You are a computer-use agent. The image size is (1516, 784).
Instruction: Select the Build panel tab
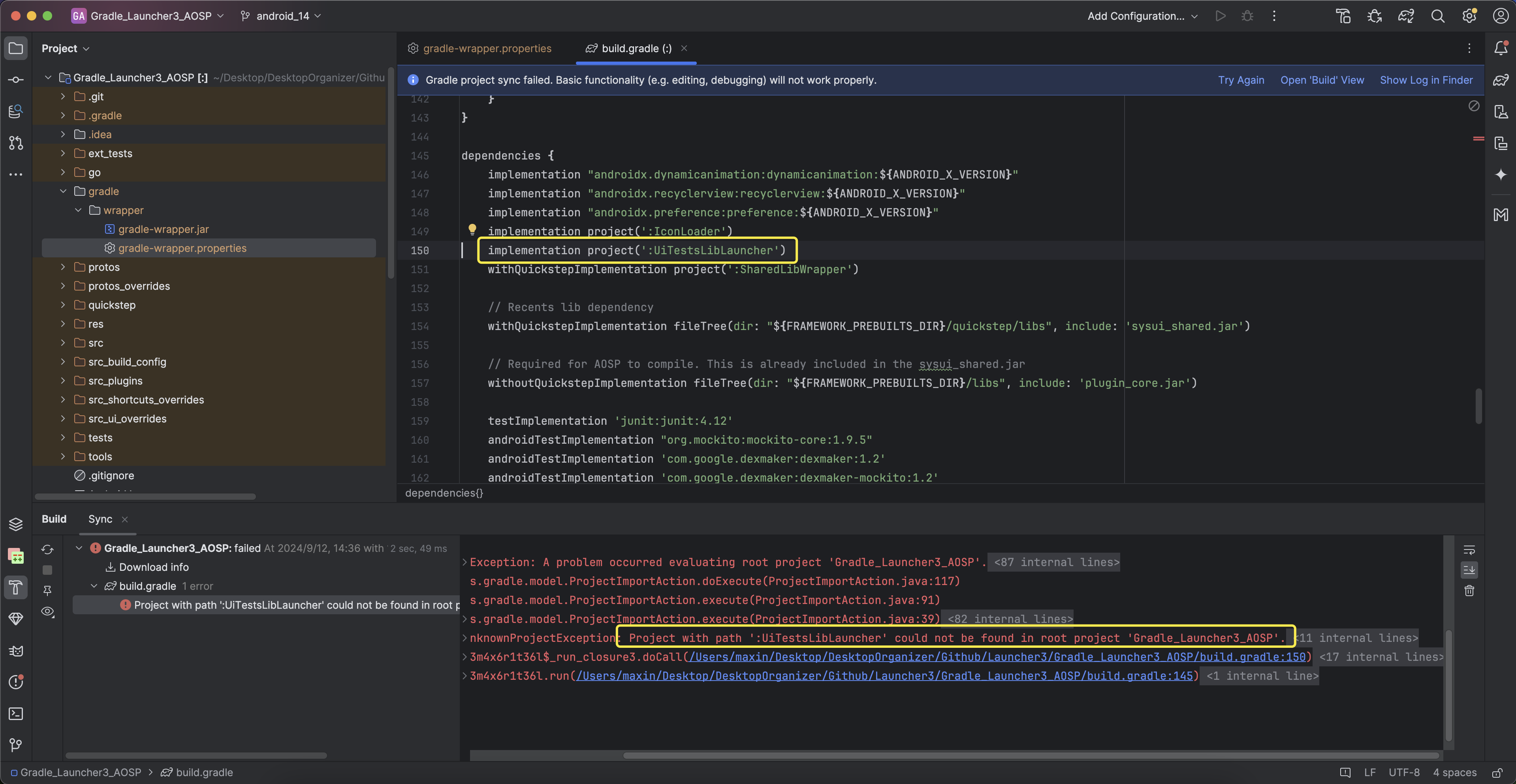click(x=54, y=519)
